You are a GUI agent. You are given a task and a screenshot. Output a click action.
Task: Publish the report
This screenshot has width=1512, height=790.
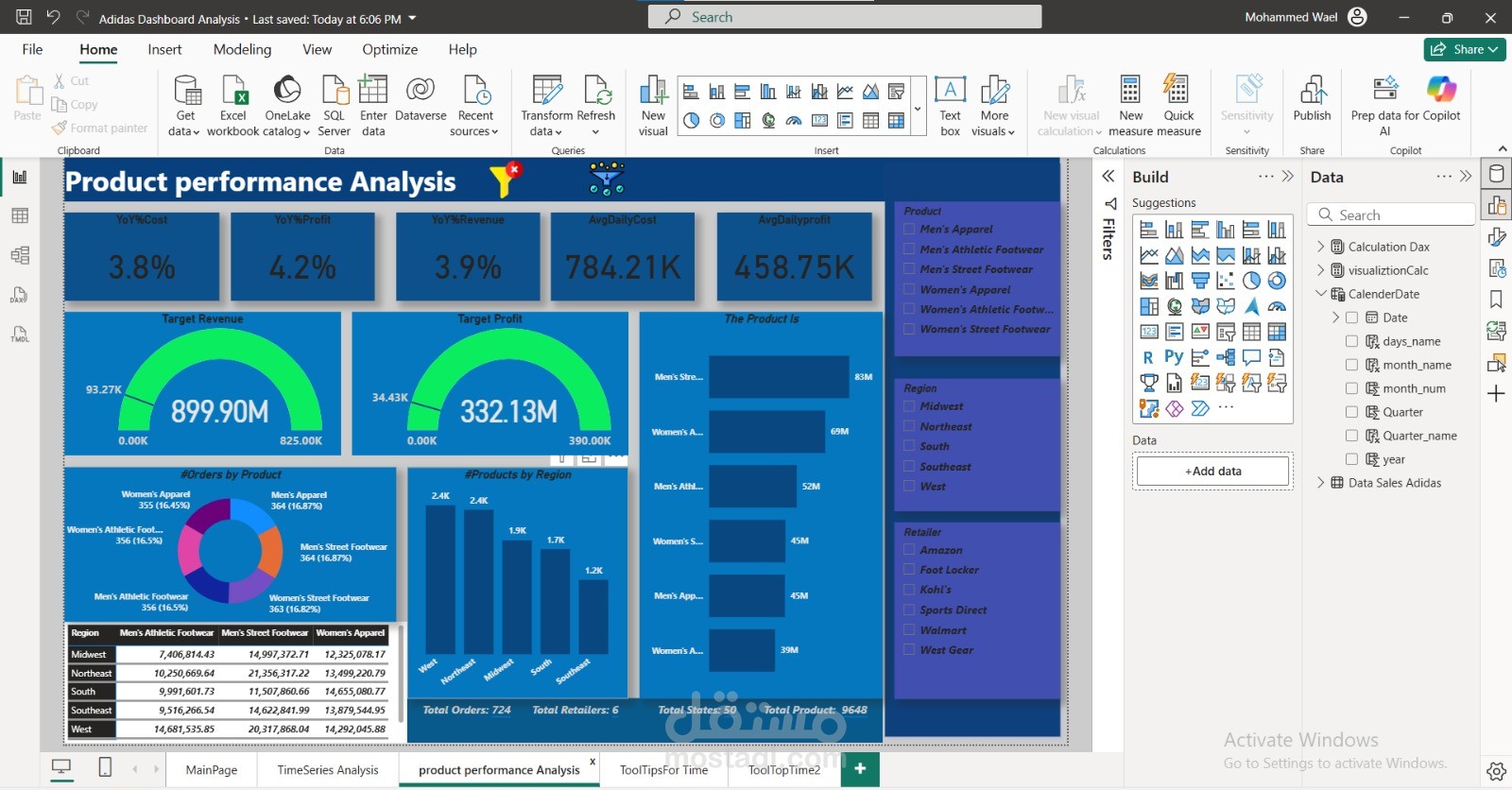pyautogui.click(x=1312, y=98)
